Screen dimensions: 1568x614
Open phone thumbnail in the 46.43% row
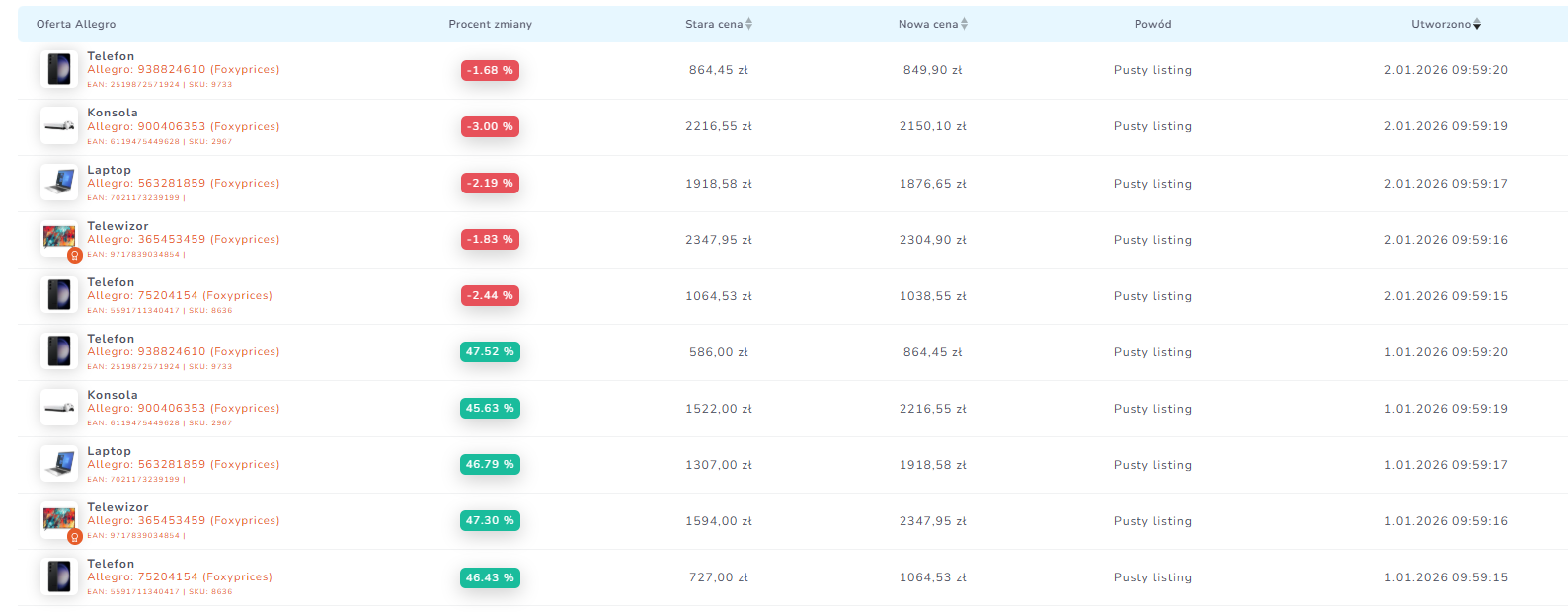click(x=59, y=577)
